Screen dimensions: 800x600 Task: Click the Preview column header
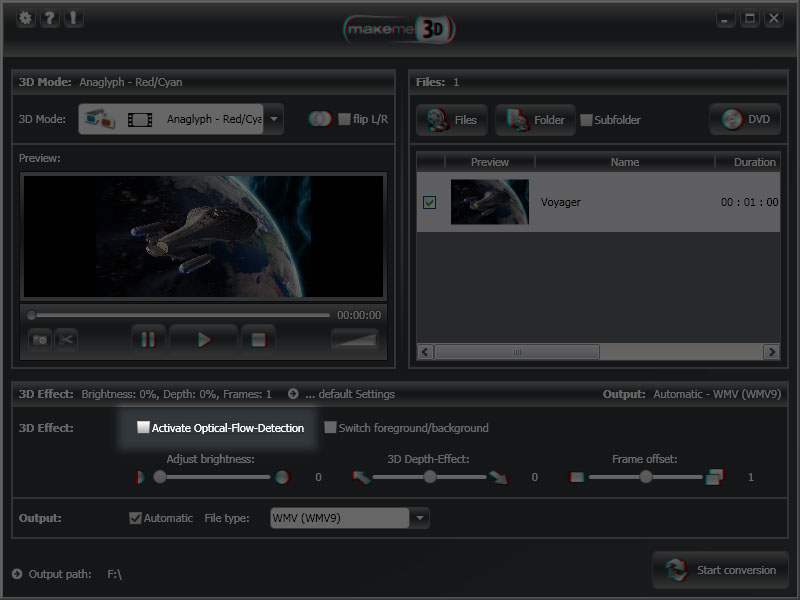[x=490, y=162]
